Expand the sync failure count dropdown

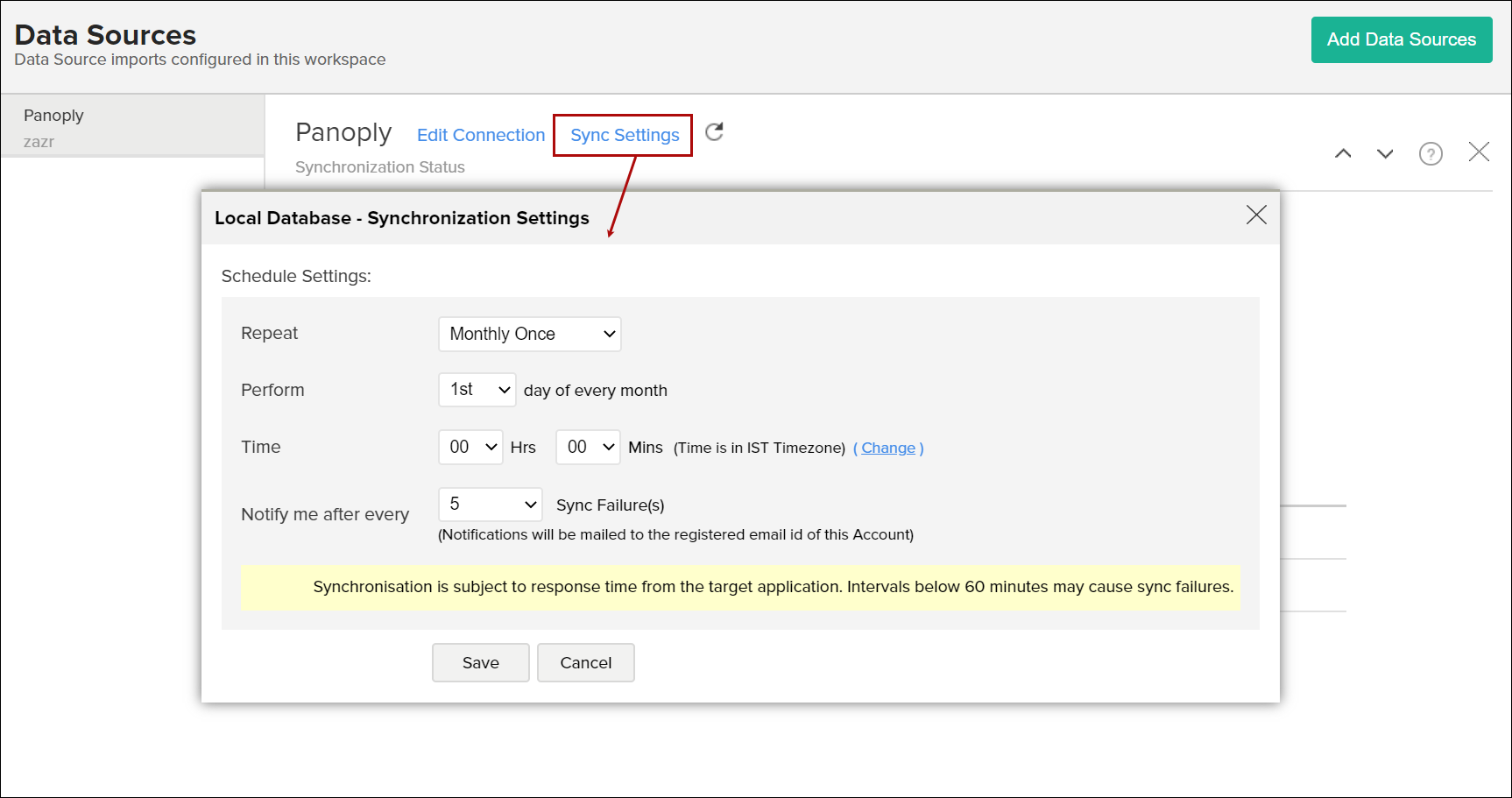point(490,505)
